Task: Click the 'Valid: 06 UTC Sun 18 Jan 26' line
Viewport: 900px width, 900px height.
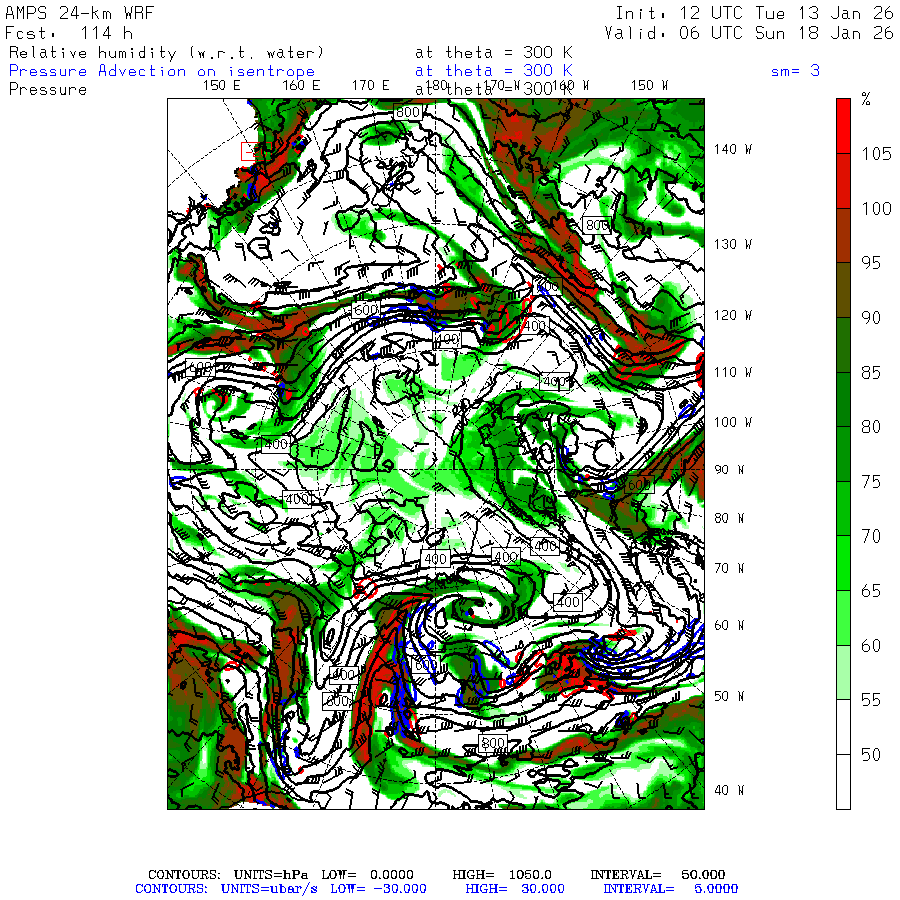Action: [748, 33]
